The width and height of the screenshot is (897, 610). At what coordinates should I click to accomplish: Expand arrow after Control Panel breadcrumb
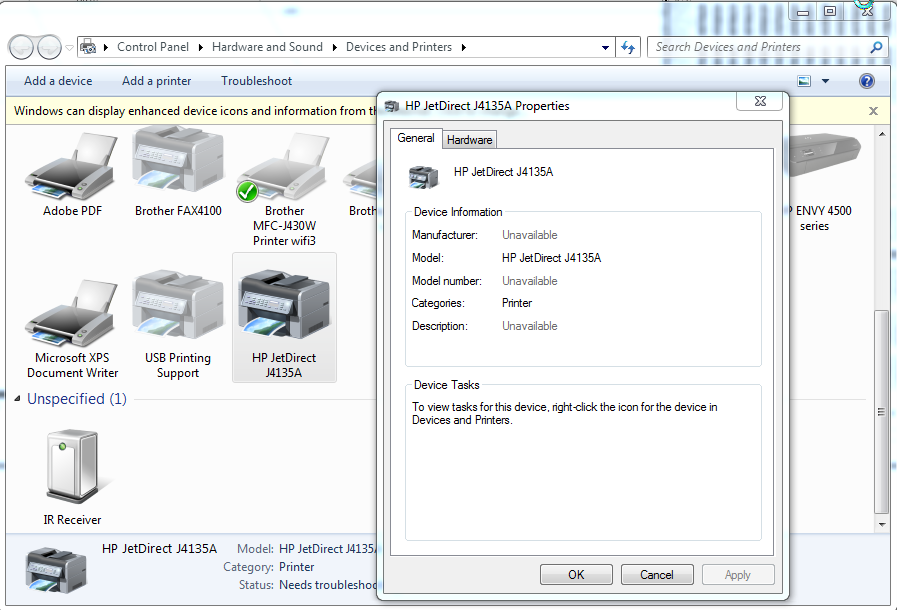pos(201,47)
